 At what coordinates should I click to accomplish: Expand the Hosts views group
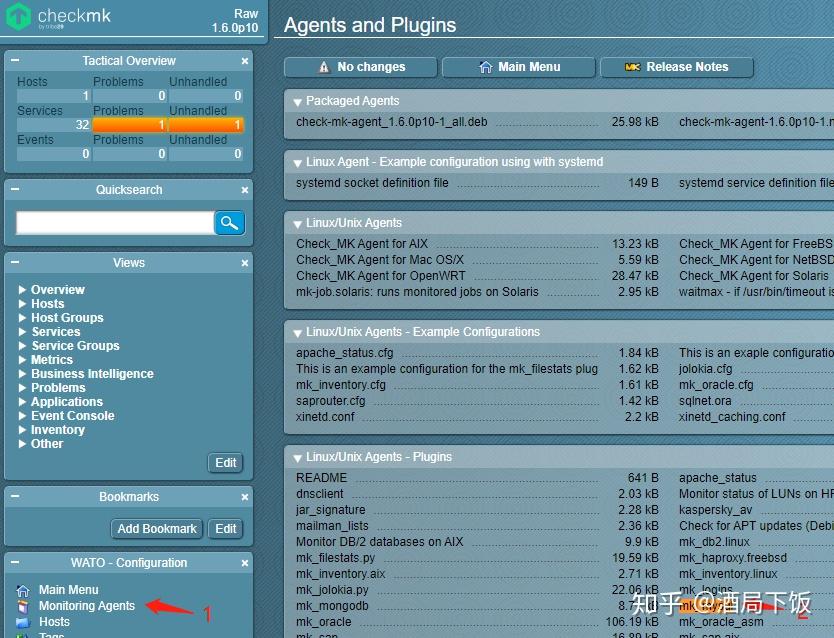click(22, 304)
